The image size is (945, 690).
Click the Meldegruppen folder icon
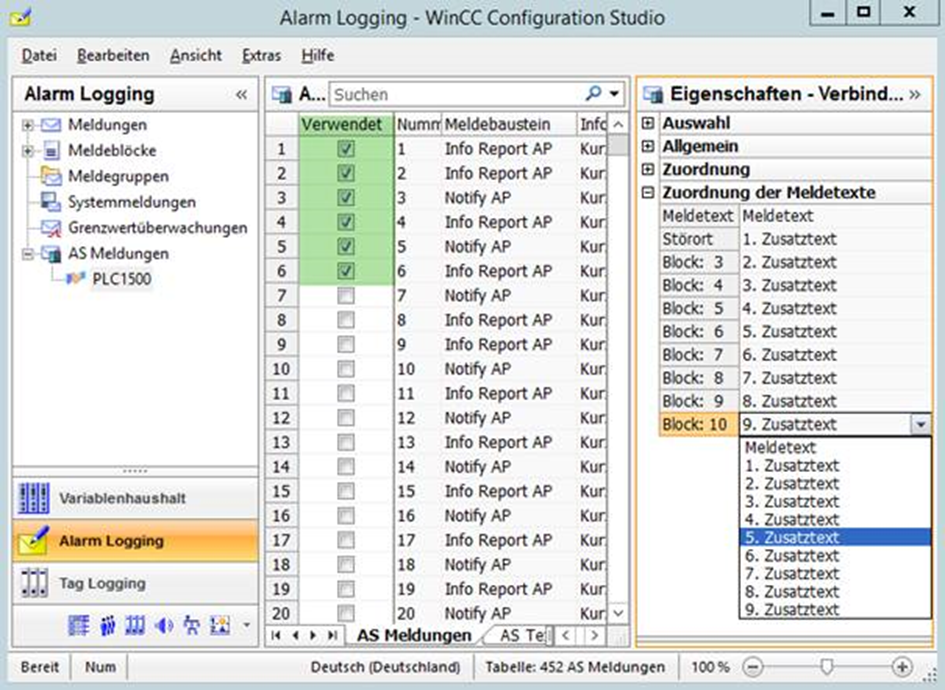51,176
